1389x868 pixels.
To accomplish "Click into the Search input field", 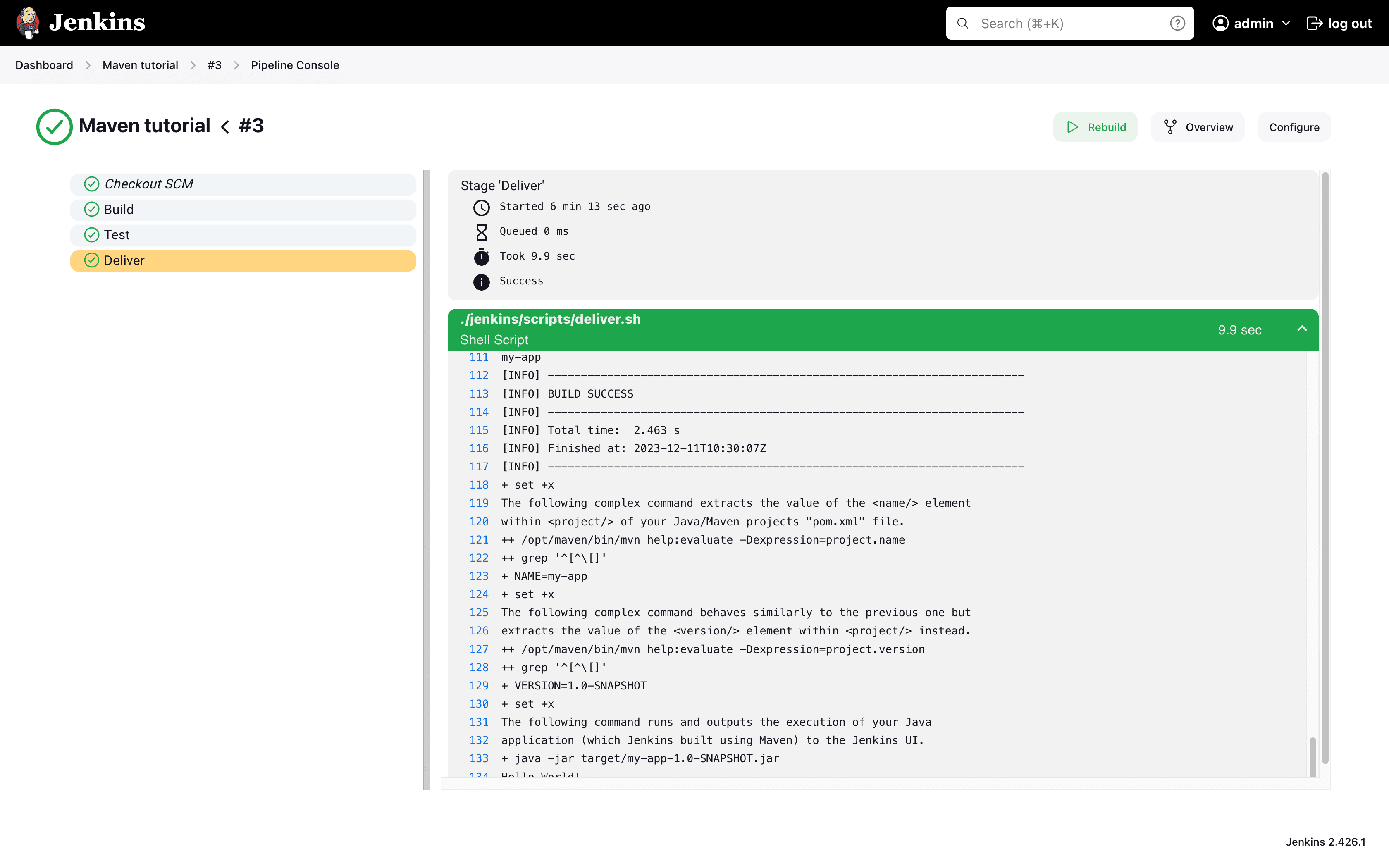I will coord(1067,23).
